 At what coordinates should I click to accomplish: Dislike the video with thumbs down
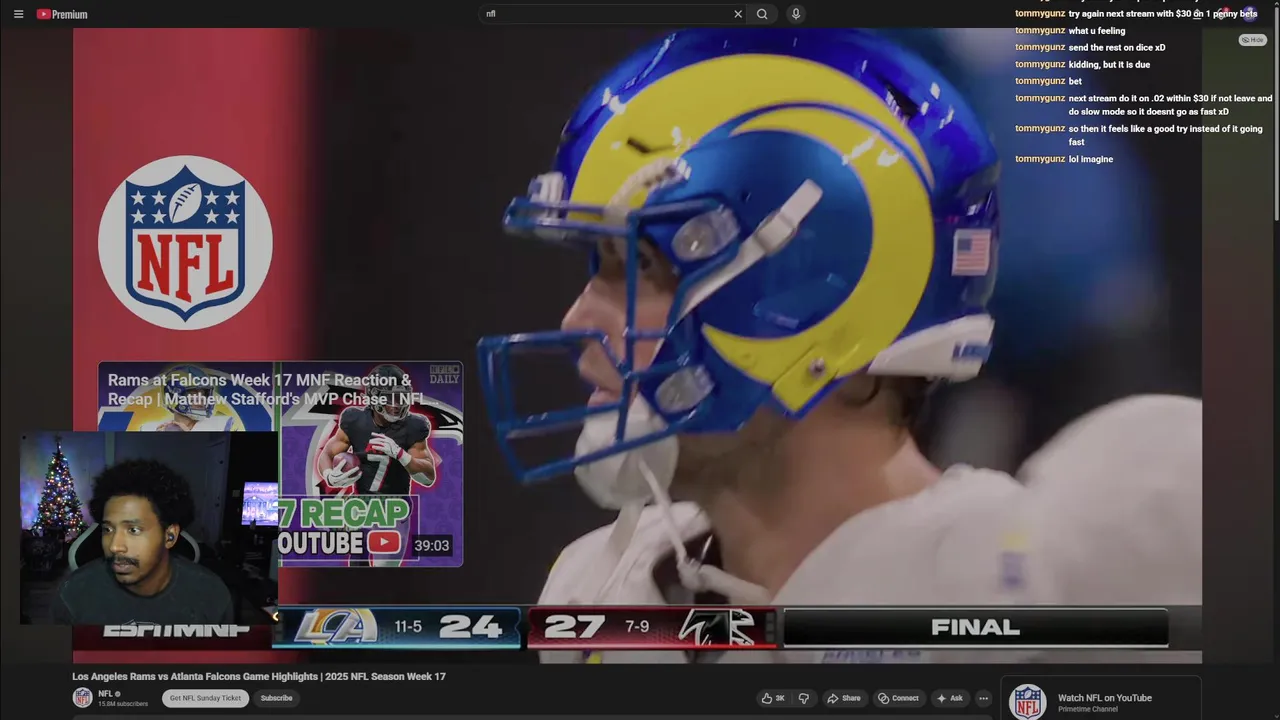(803, 698)
